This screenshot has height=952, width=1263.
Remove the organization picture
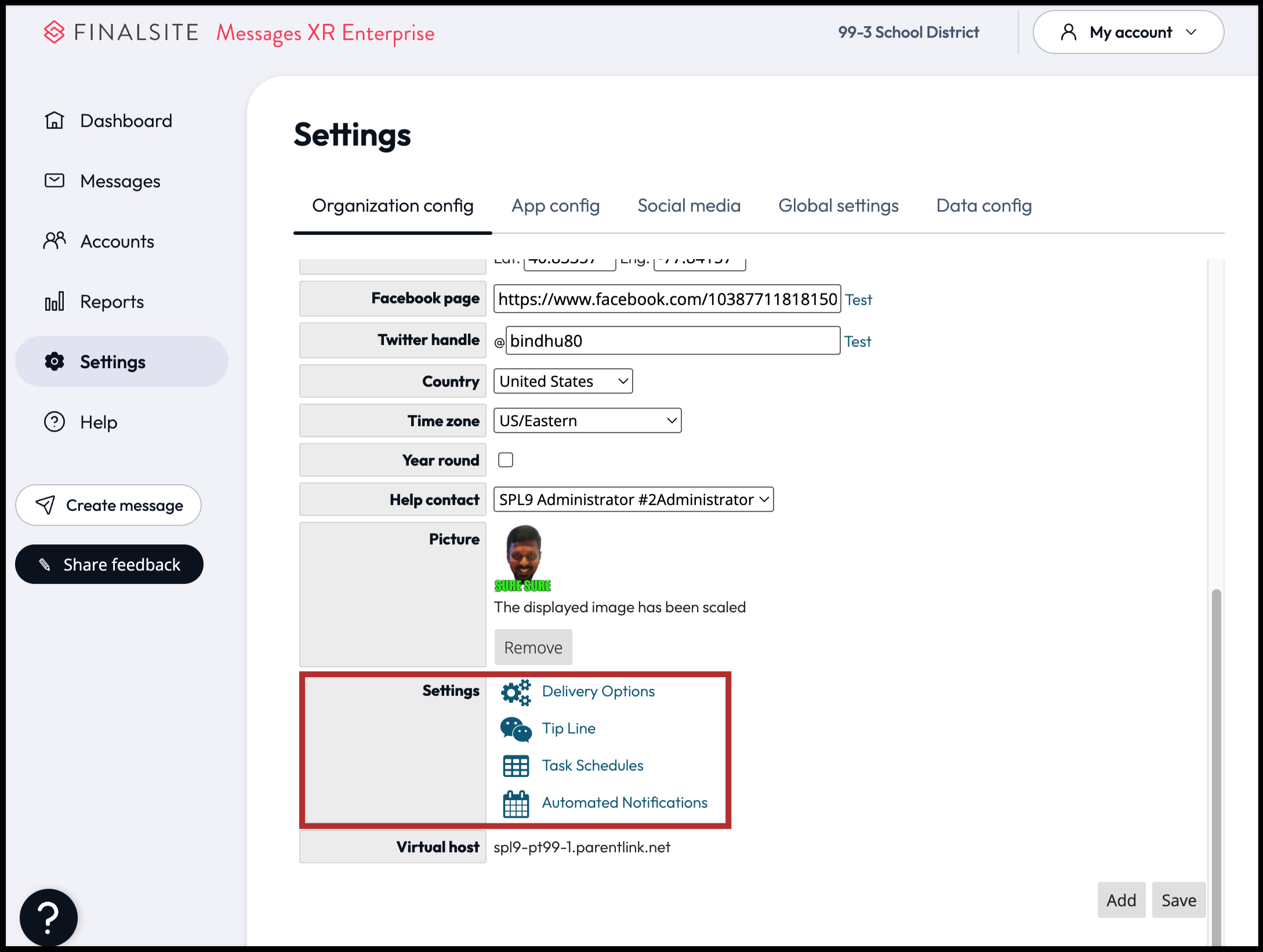(x=533, y=647)
